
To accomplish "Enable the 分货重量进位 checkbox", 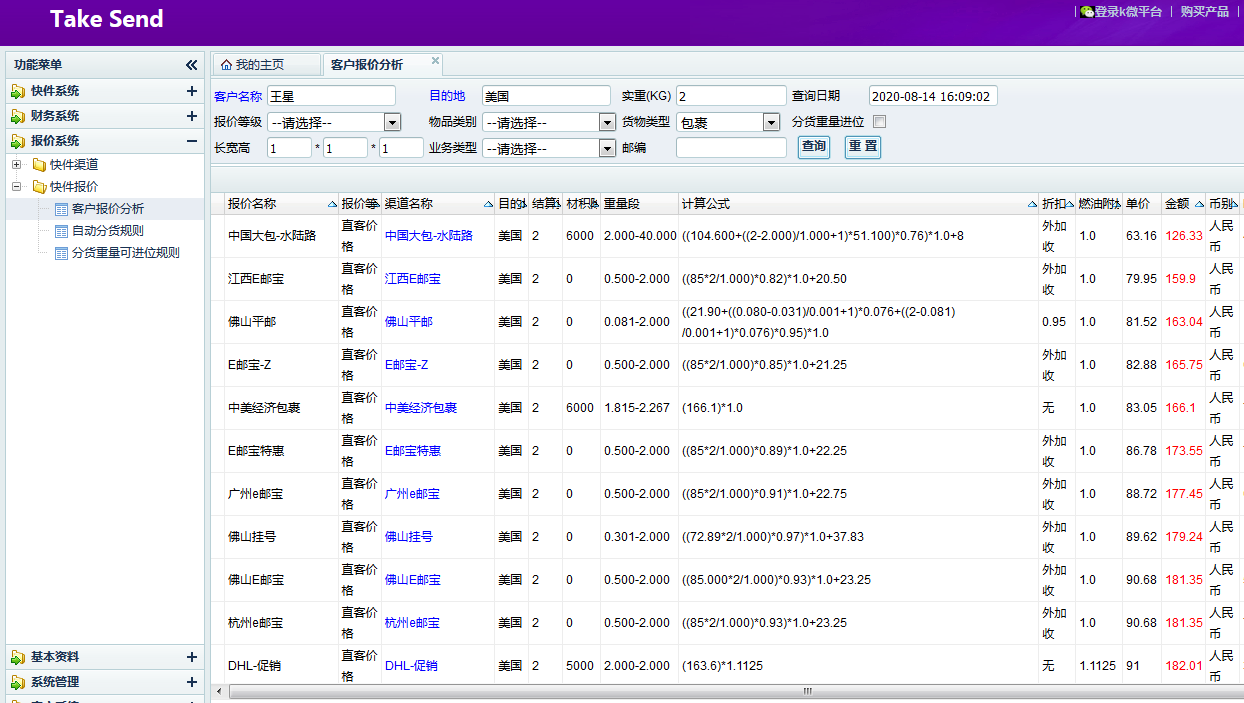I will [880, 122].
